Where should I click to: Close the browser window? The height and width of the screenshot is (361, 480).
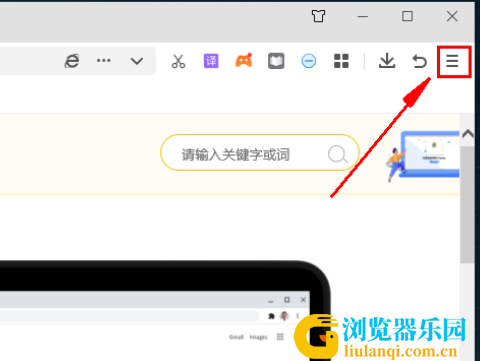452,16
